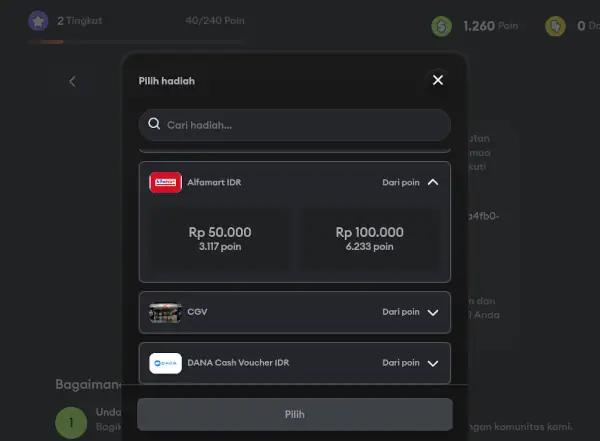The width and height of the screenshot is (600, 441).
Task: Click the DANA logo icon
Action: click(x=165, y=363)
